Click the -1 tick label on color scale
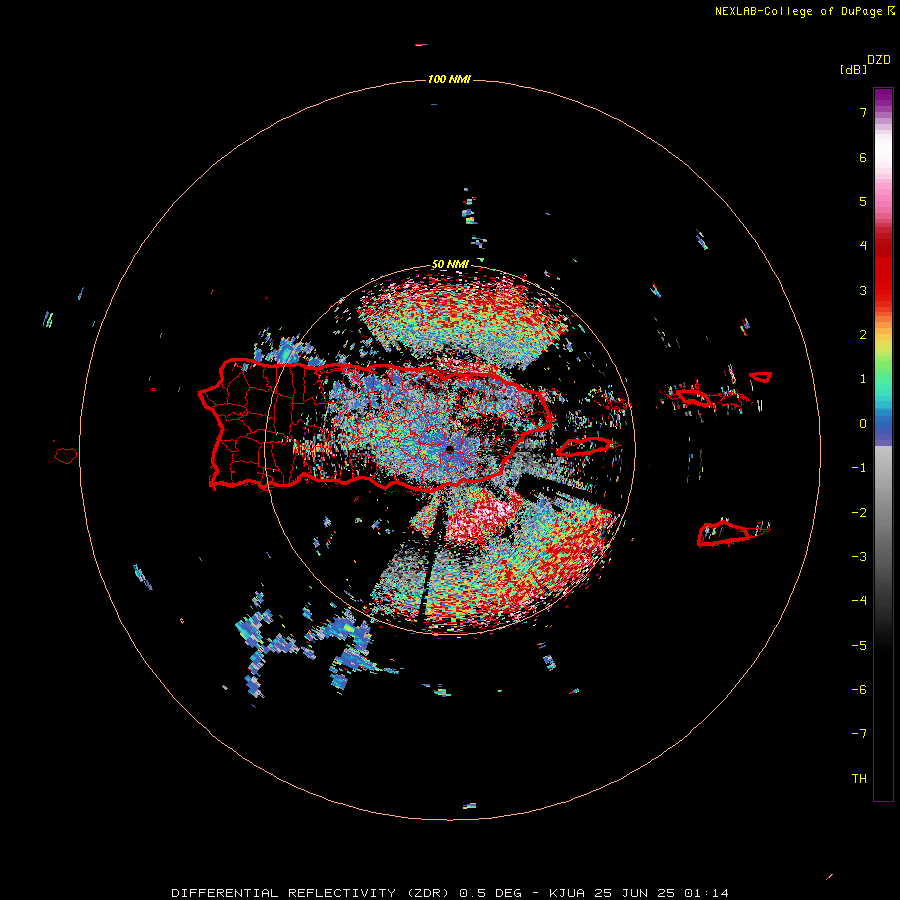The image size is (900, 900). point(859,468)
